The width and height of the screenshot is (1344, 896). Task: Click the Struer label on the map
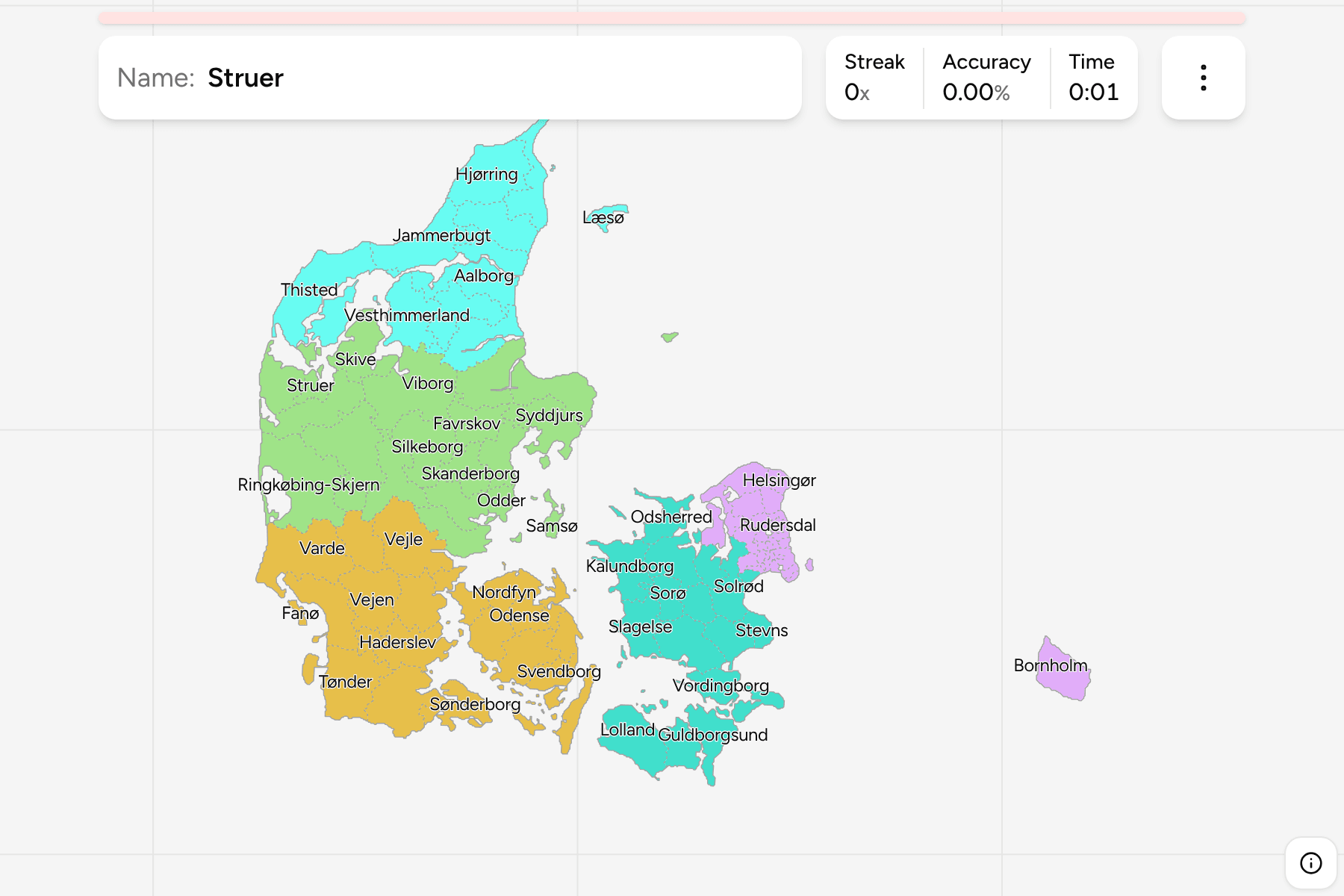tap(311, 385)
